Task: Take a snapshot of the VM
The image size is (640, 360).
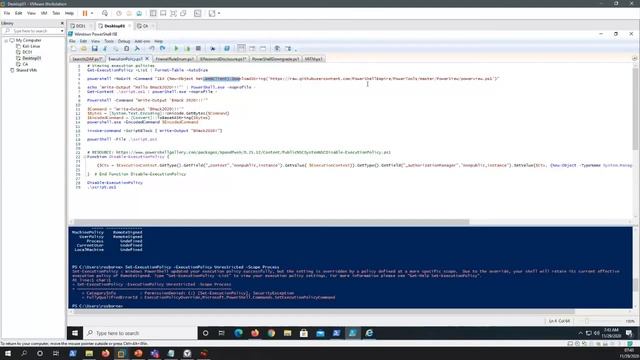Action: click(x=119, y=13)
